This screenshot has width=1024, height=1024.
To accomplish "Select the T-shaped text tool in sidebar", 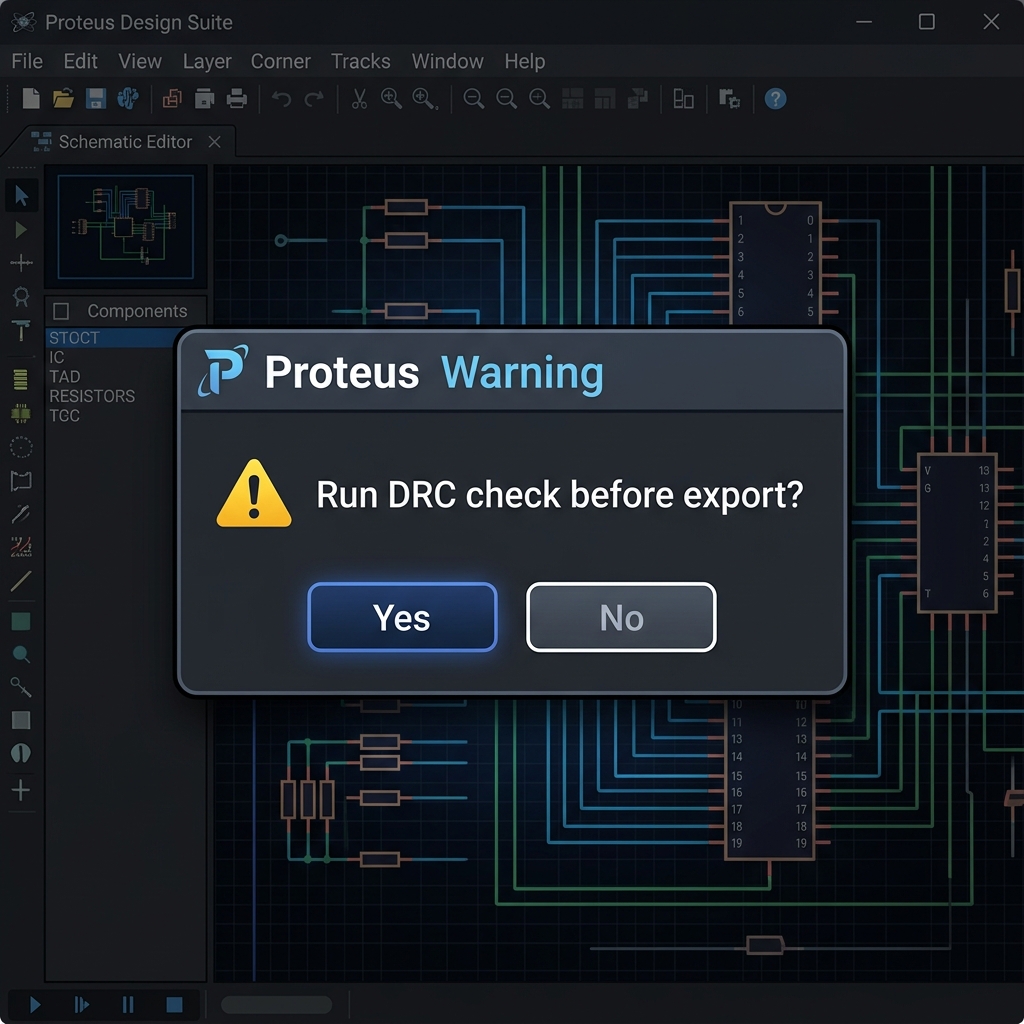I will tap(21, 330).
